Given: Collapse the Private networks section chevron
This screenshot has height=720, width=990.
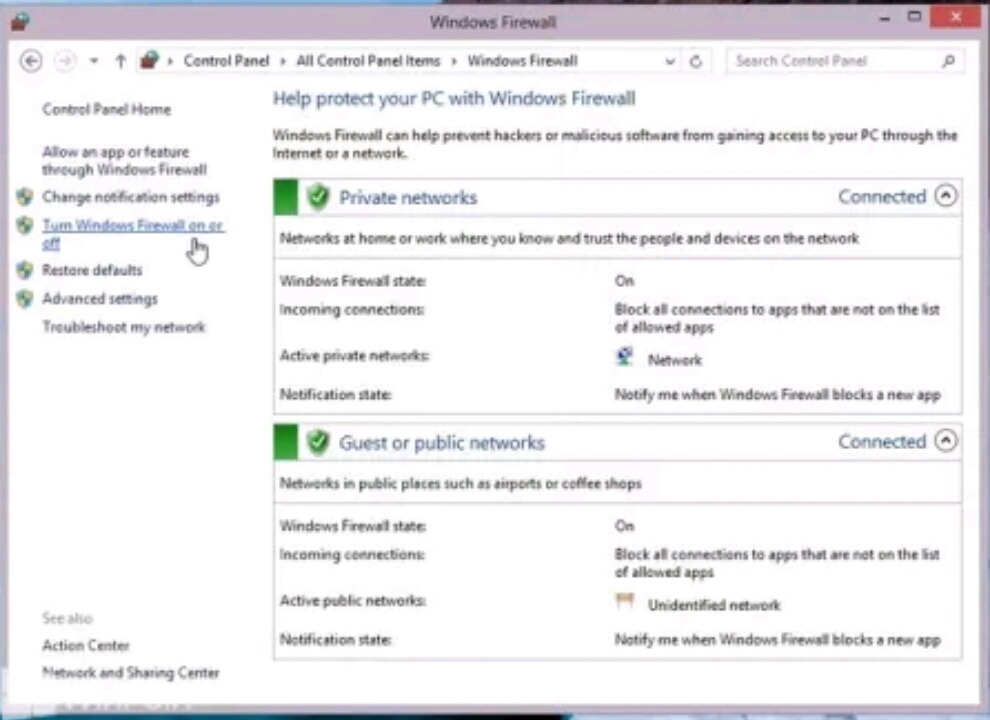Looking at the screenshot, I should 945,196.
